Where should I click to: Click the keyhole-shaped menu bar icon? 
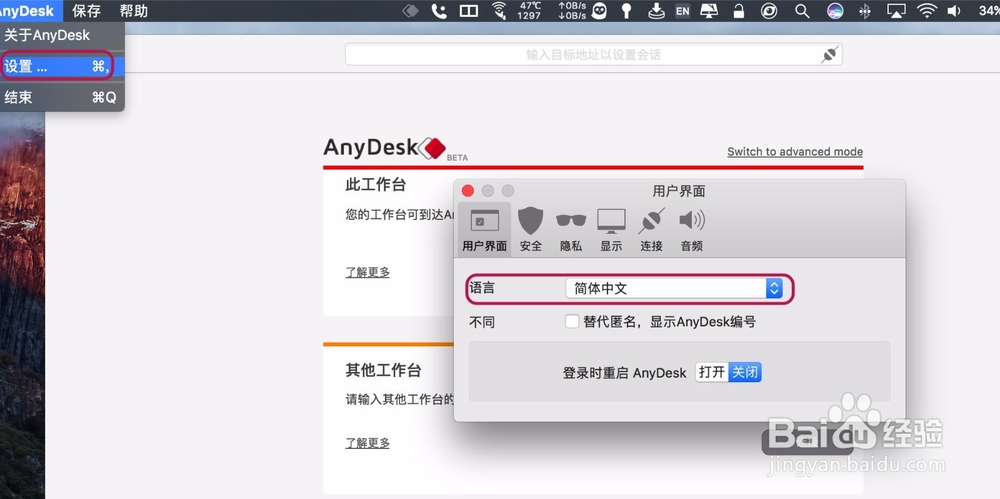[627, 11]
